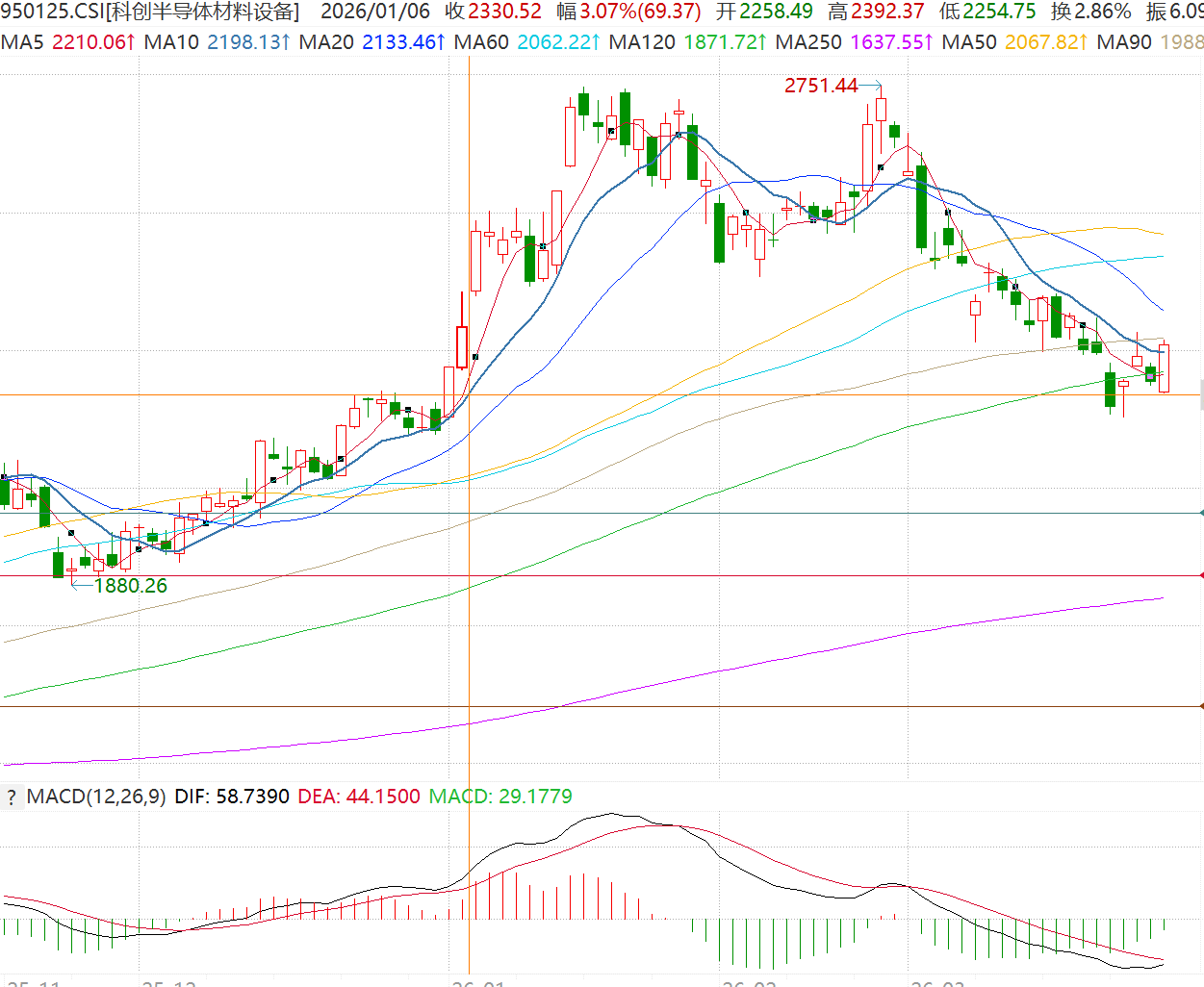Click the MA120 indicator value

pos(725,42)
